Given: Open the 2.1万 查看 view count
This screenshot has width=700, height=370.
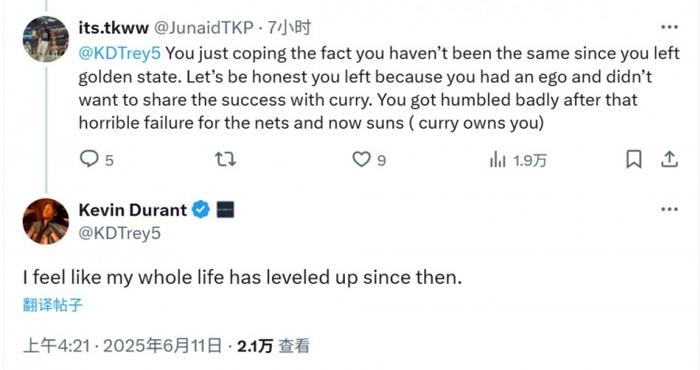Looking at the screenshot, I should [273, 346].
